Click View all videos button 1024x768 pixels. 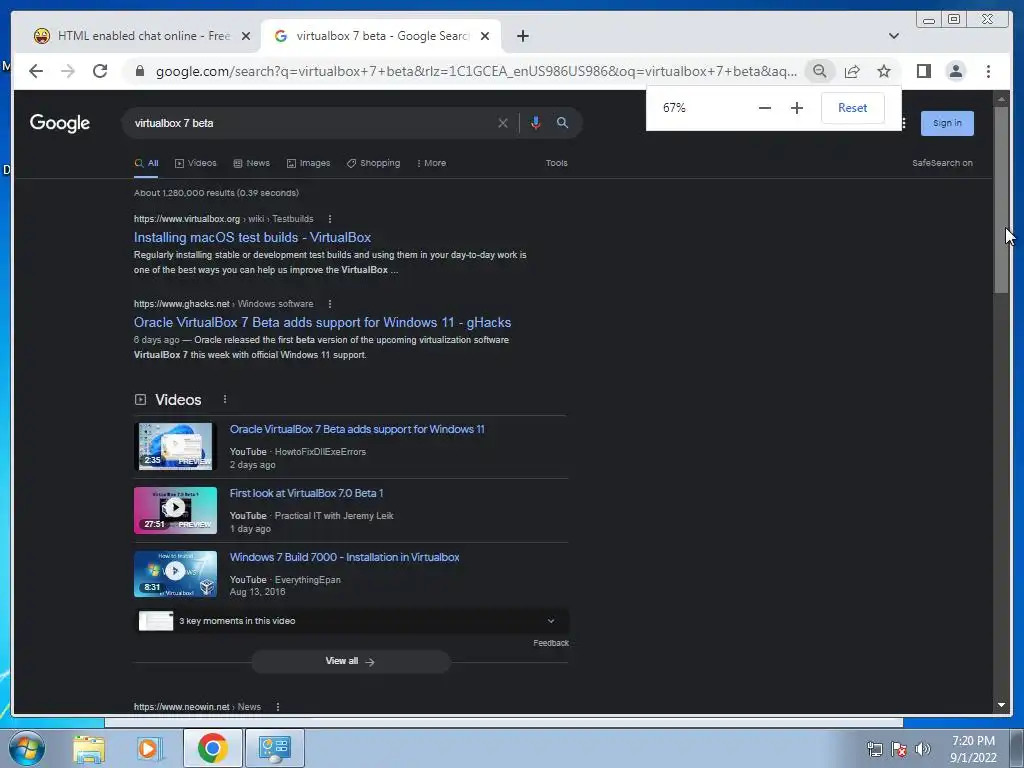coord(351,662)
